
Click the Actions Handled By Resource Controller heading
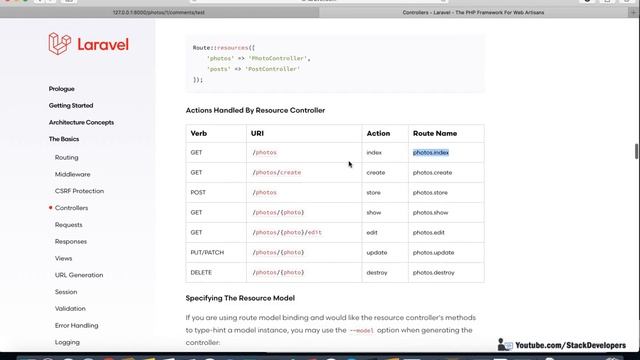pyautogui.click(x=255, y=111)
